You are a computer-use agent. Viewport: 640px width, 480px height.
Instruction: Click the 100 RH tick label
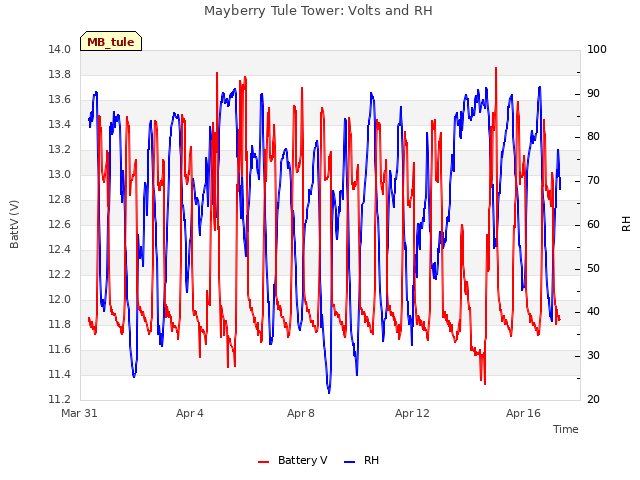[597, 49]
